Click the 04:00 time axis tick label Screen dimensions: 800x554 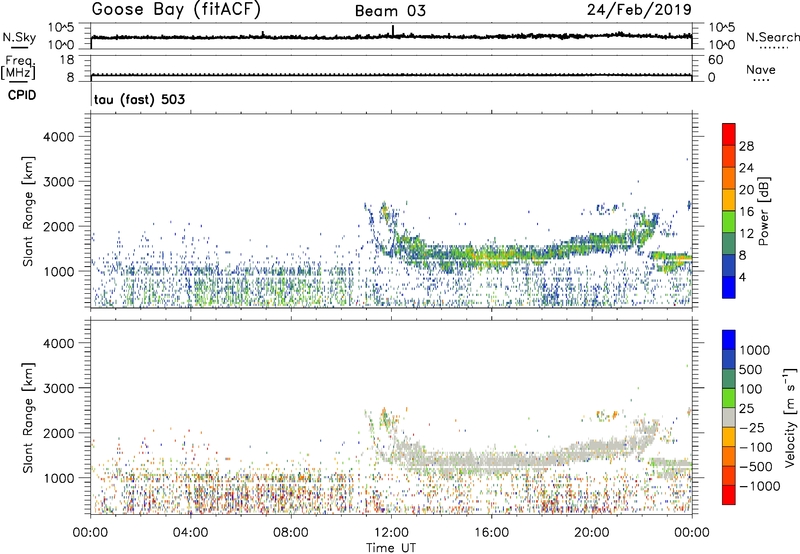pos(190,533)
